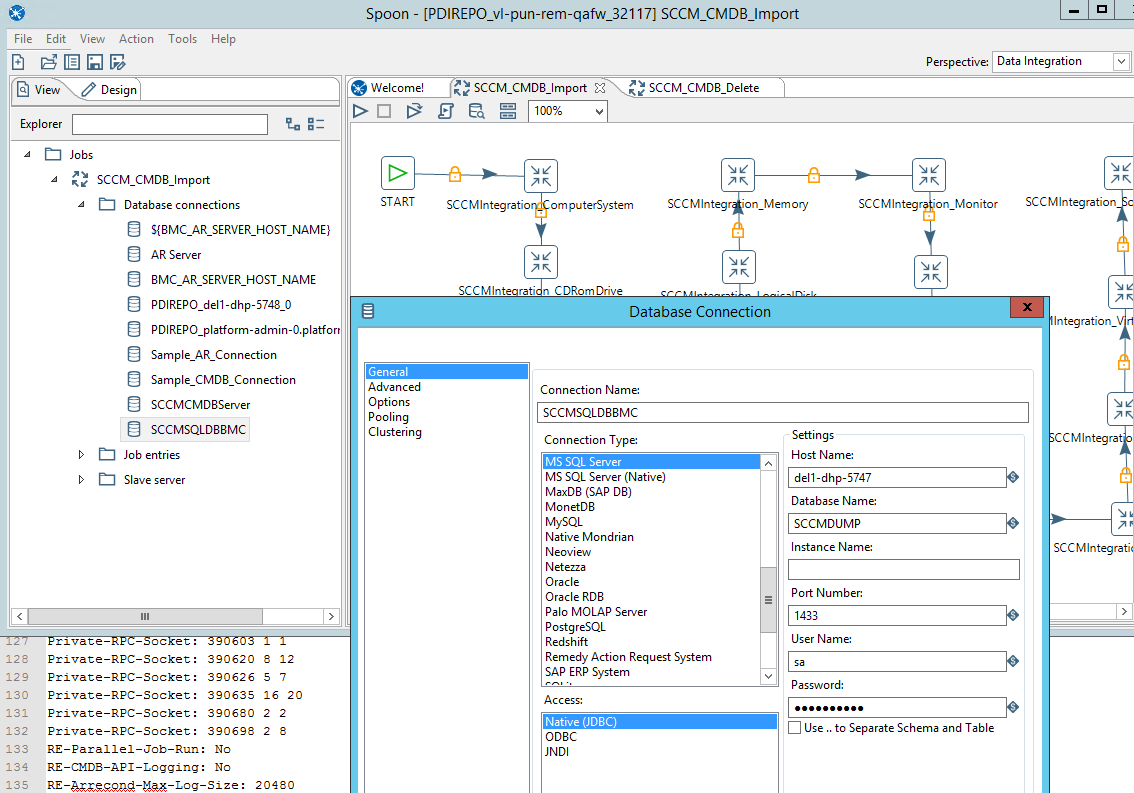
Task: Open the Perspective dropdown
Action: 1121,62
